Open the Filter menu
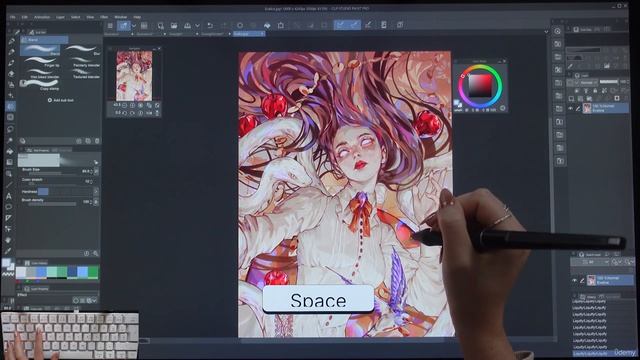Image resolution: width=640 pixels, height=360 pixels. [x=104, y=17]
